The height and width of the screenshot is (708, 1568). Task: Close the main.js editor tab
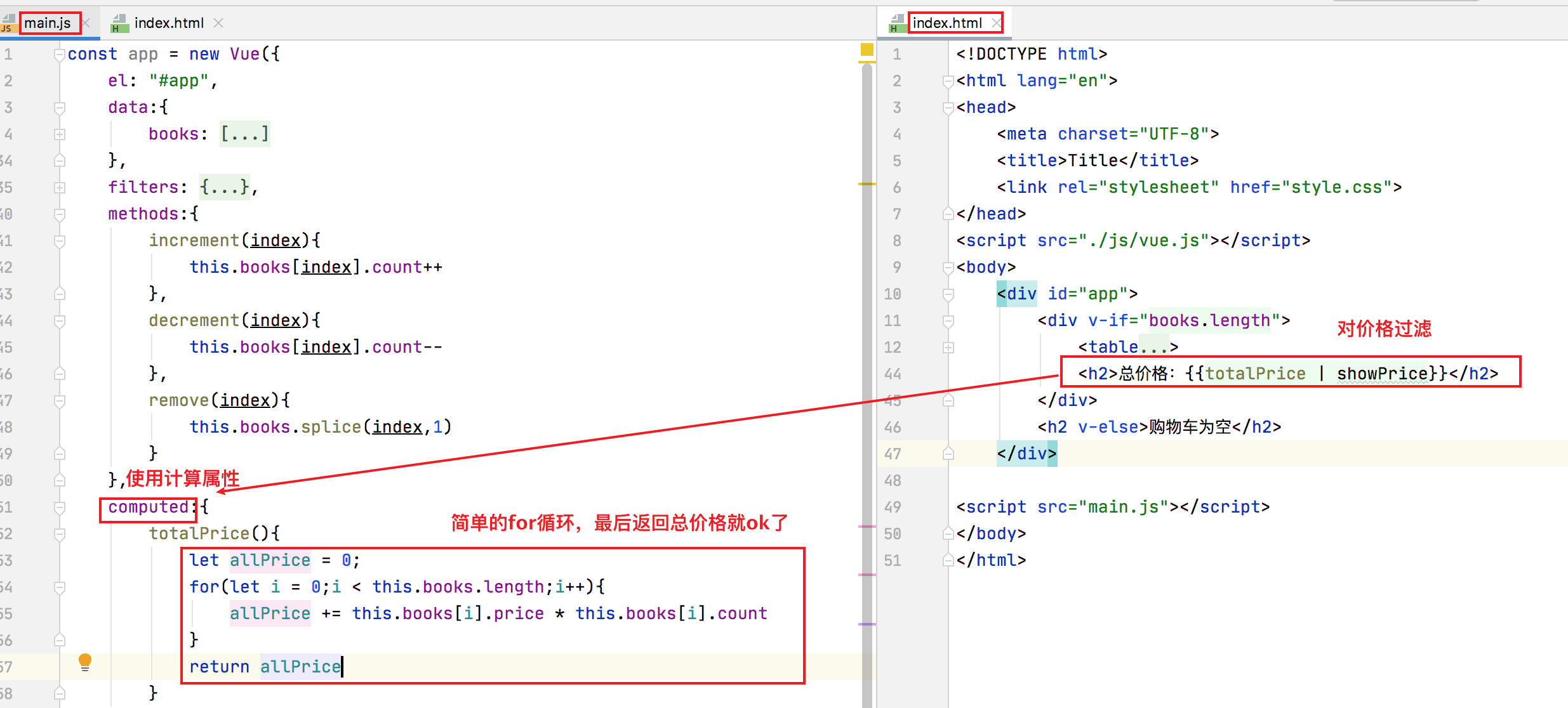(87, 23)
